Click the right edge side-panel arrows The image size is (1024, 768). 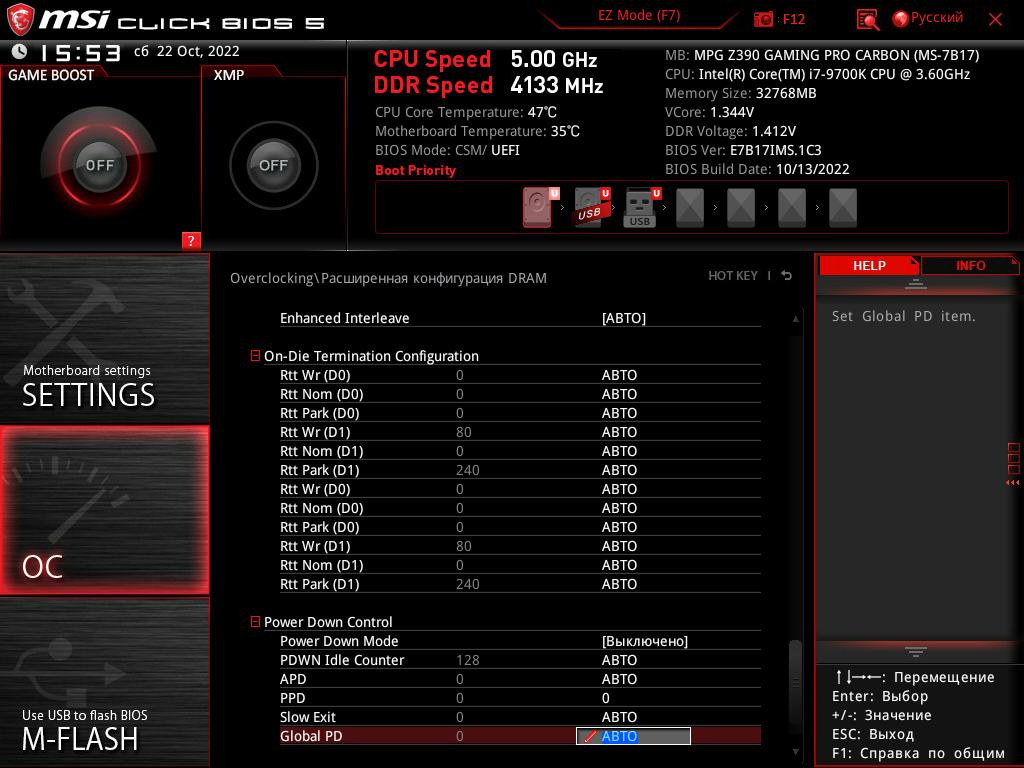[1012, 483]
